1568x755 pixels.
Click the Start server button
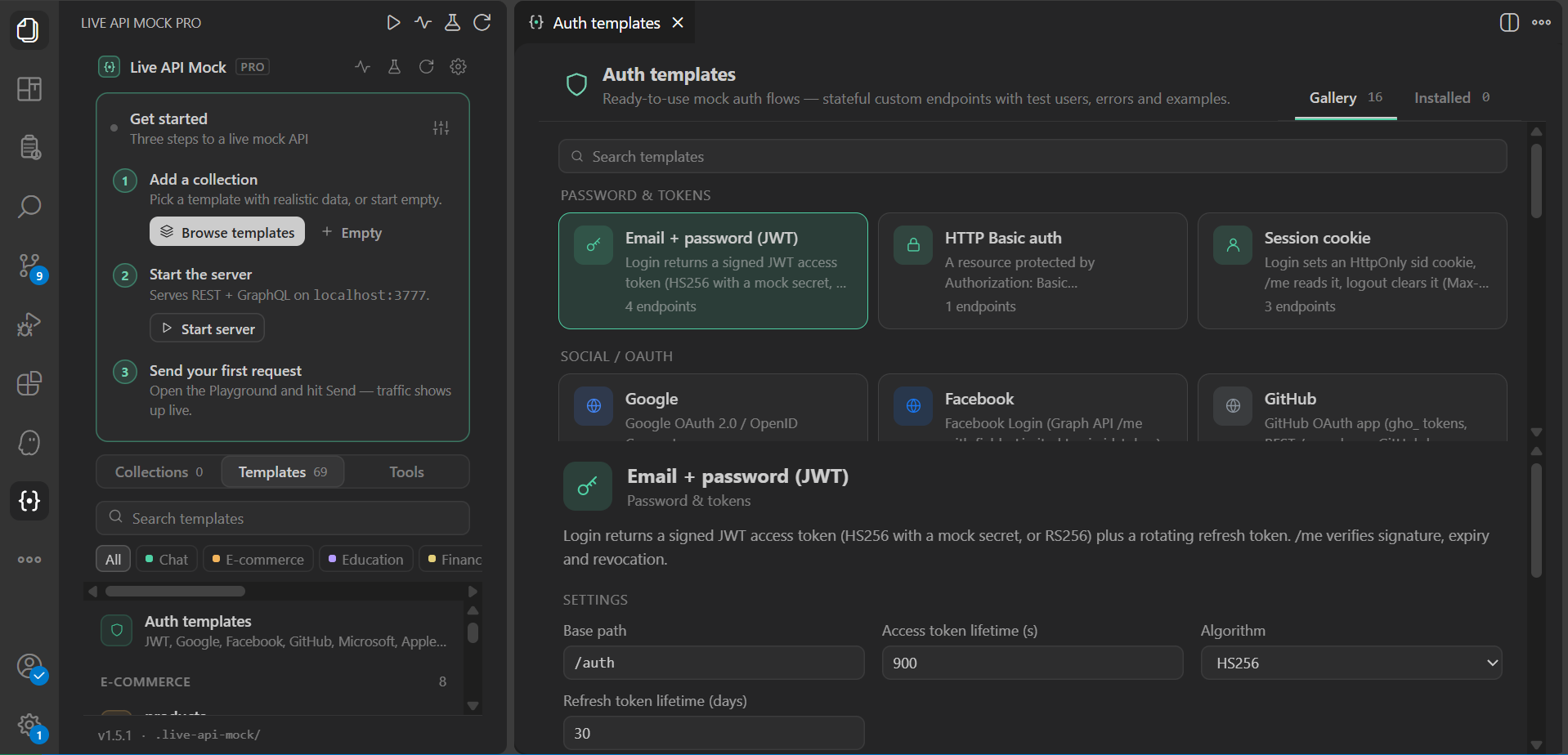pos(207,328)
